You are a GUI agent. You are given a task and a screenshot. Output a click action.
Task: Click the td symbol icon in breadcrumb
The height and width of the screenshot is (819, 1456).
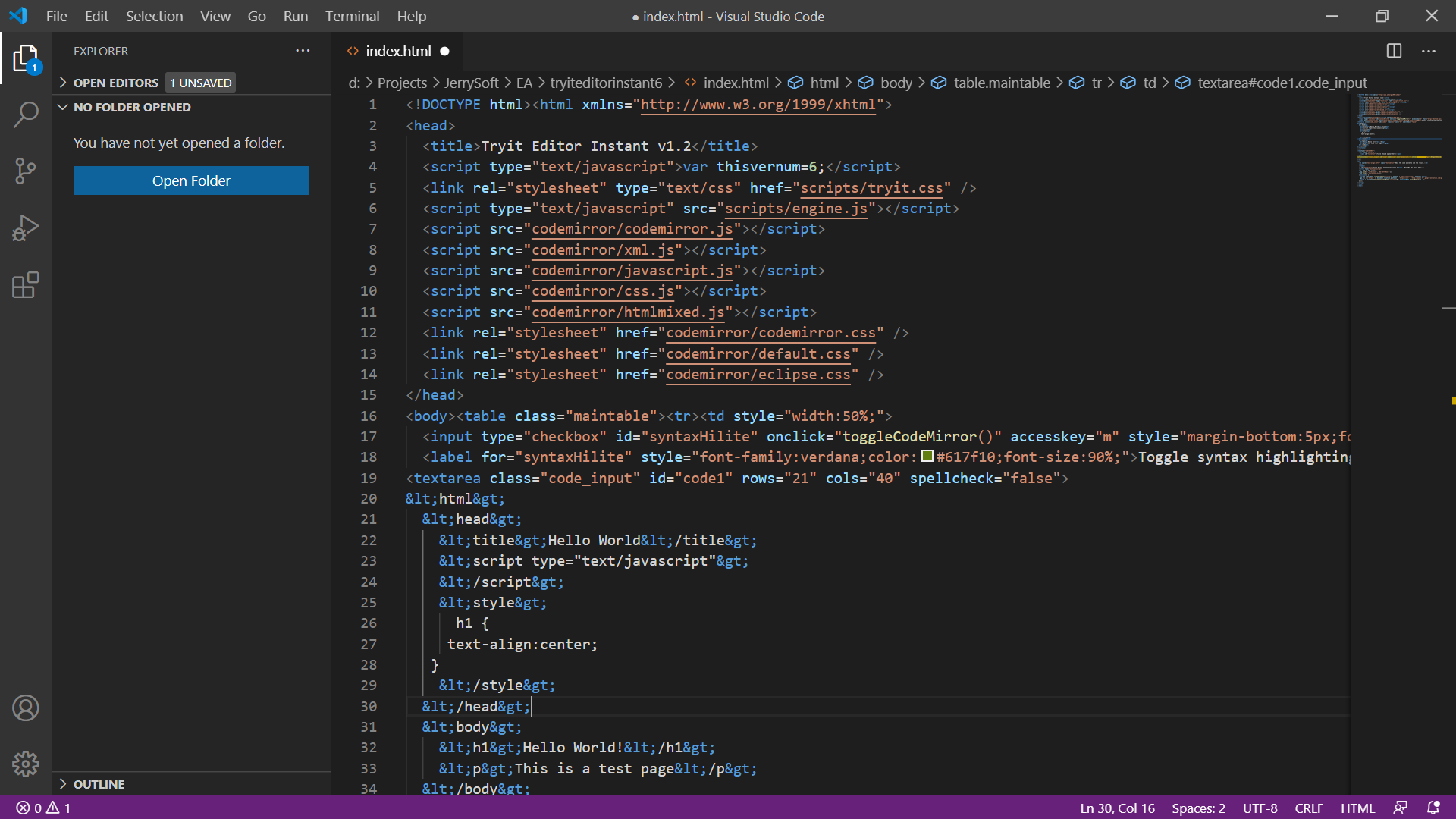tap(1128, 83)
